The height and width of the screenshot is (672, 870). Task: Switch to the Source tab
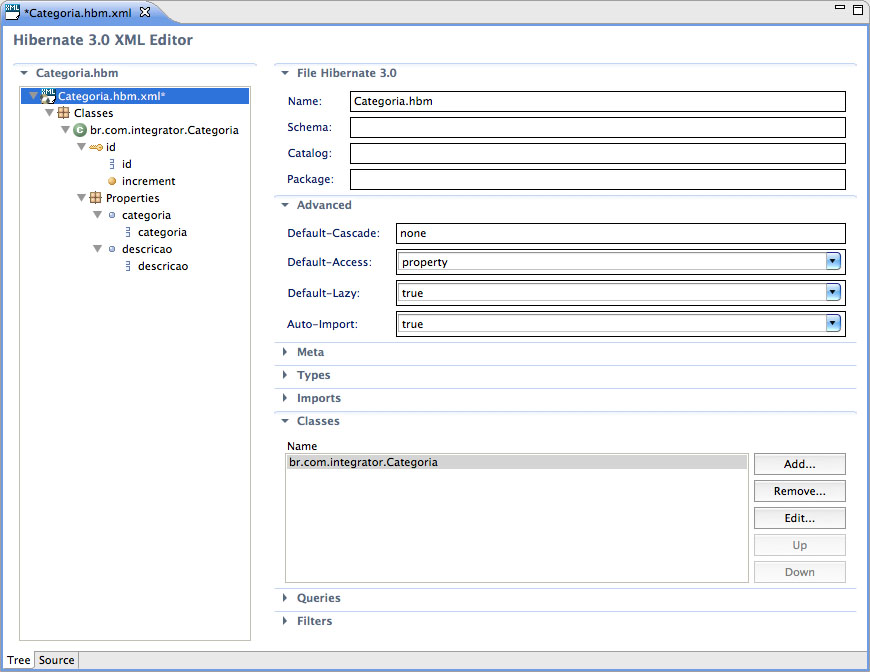point(57,660)
